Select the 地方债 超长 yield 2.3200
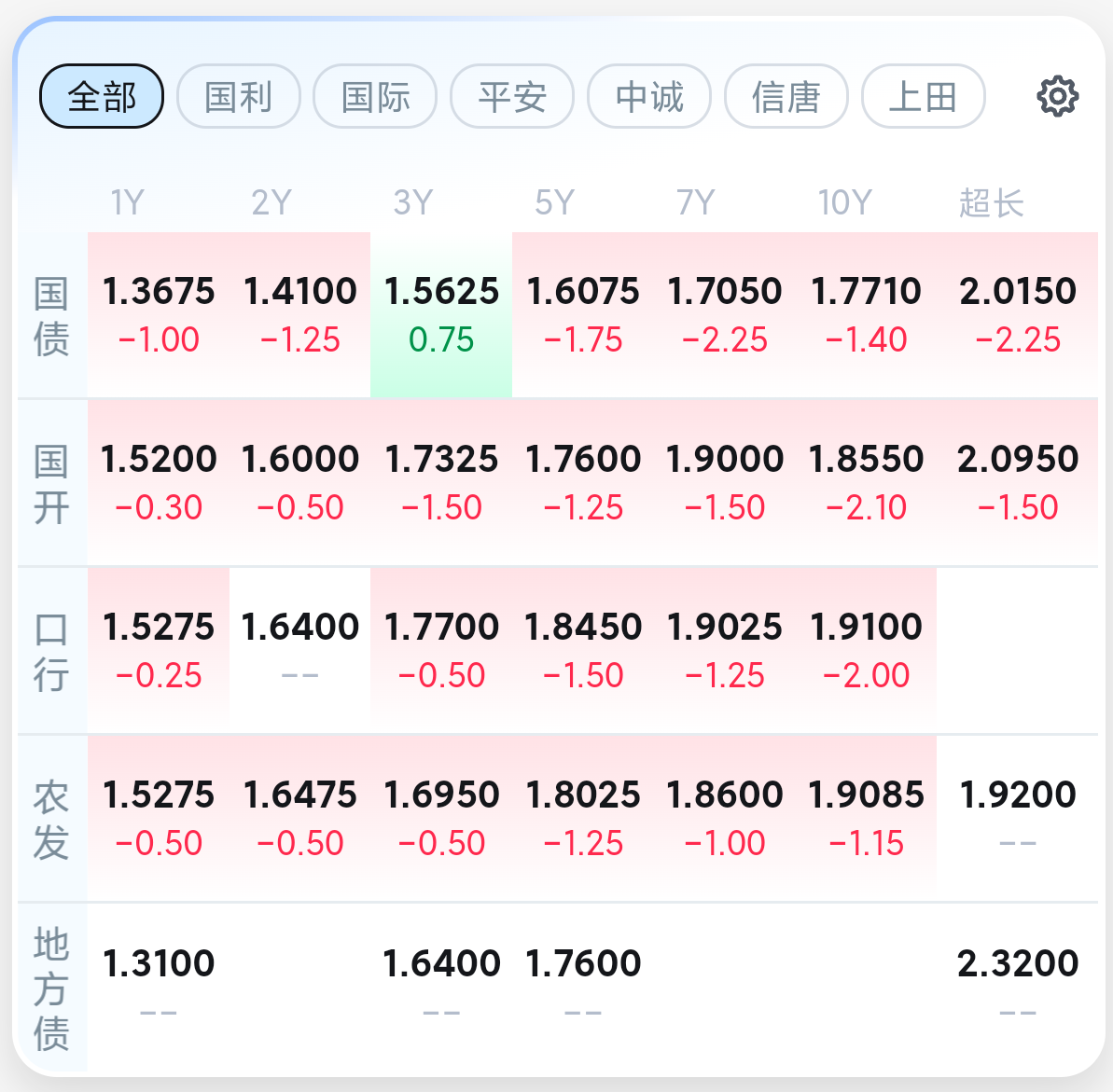 pyautogui.click(x=1017, y=987)
